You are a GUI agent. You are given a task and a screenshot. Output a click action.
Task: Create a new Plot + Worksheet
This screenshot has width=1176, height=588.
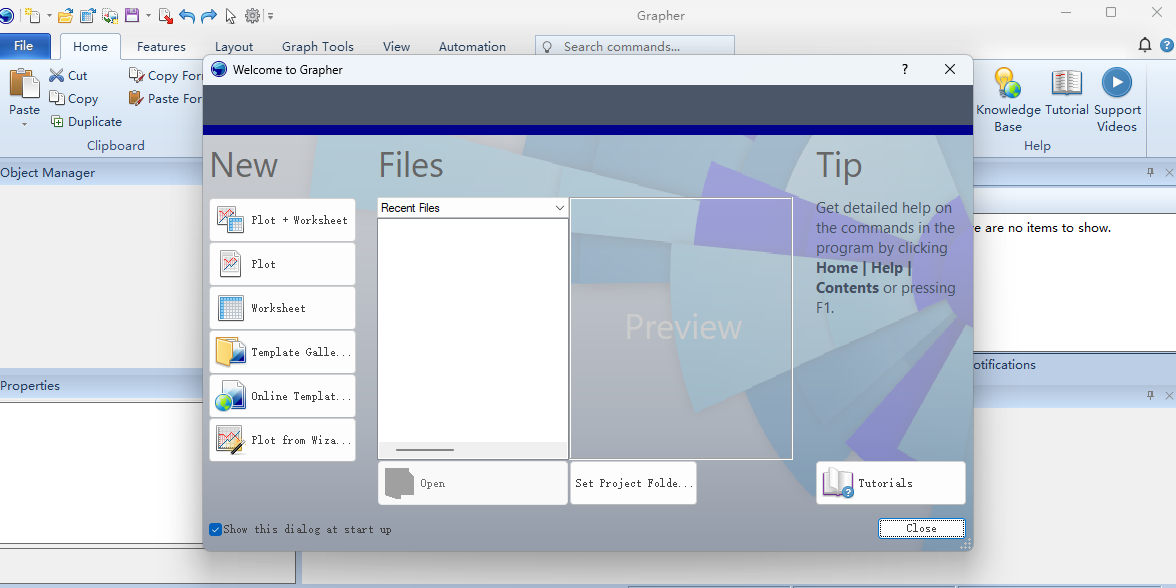282,220
